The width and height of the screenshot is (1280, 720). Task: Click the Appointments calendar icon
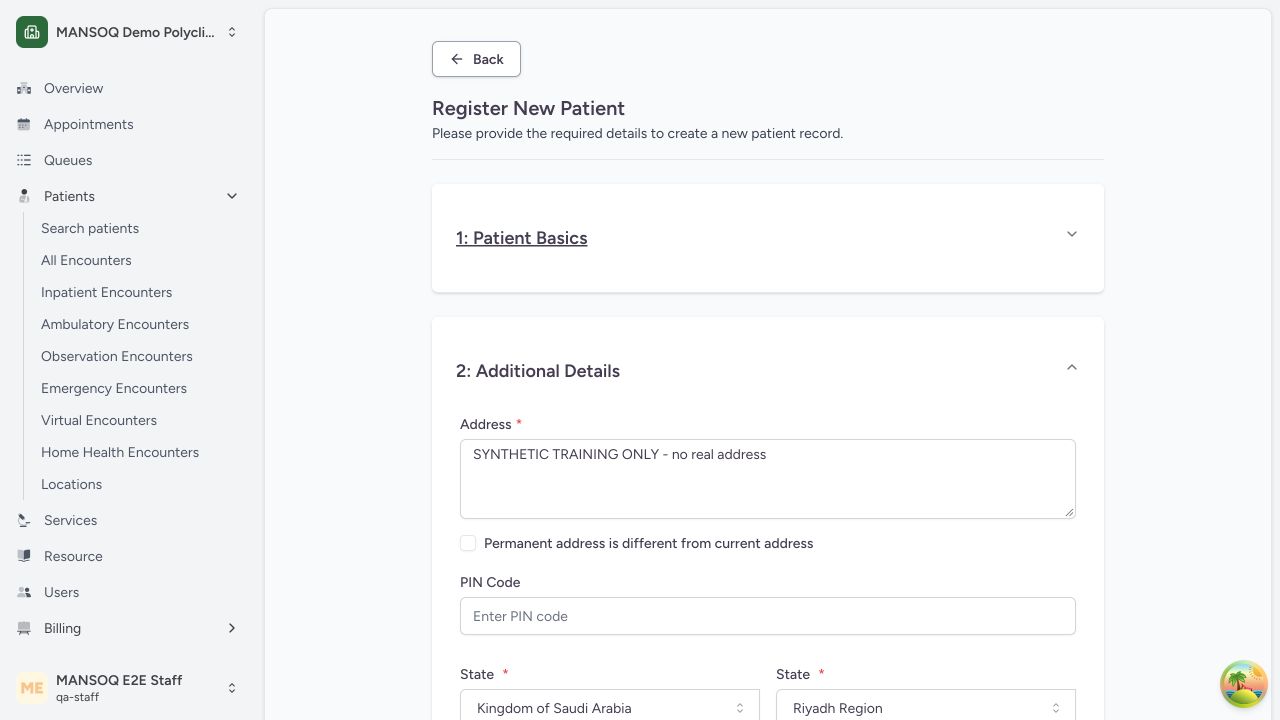pos(24,124)
